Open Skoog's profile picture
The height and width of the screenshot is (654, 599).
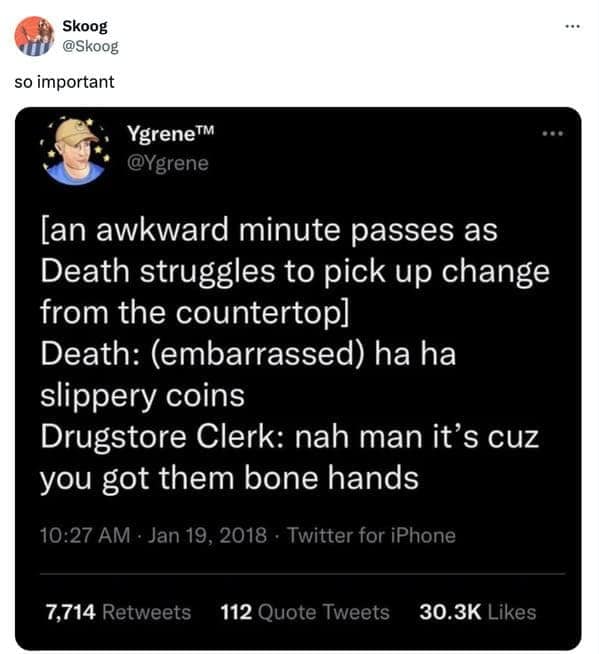34,36
